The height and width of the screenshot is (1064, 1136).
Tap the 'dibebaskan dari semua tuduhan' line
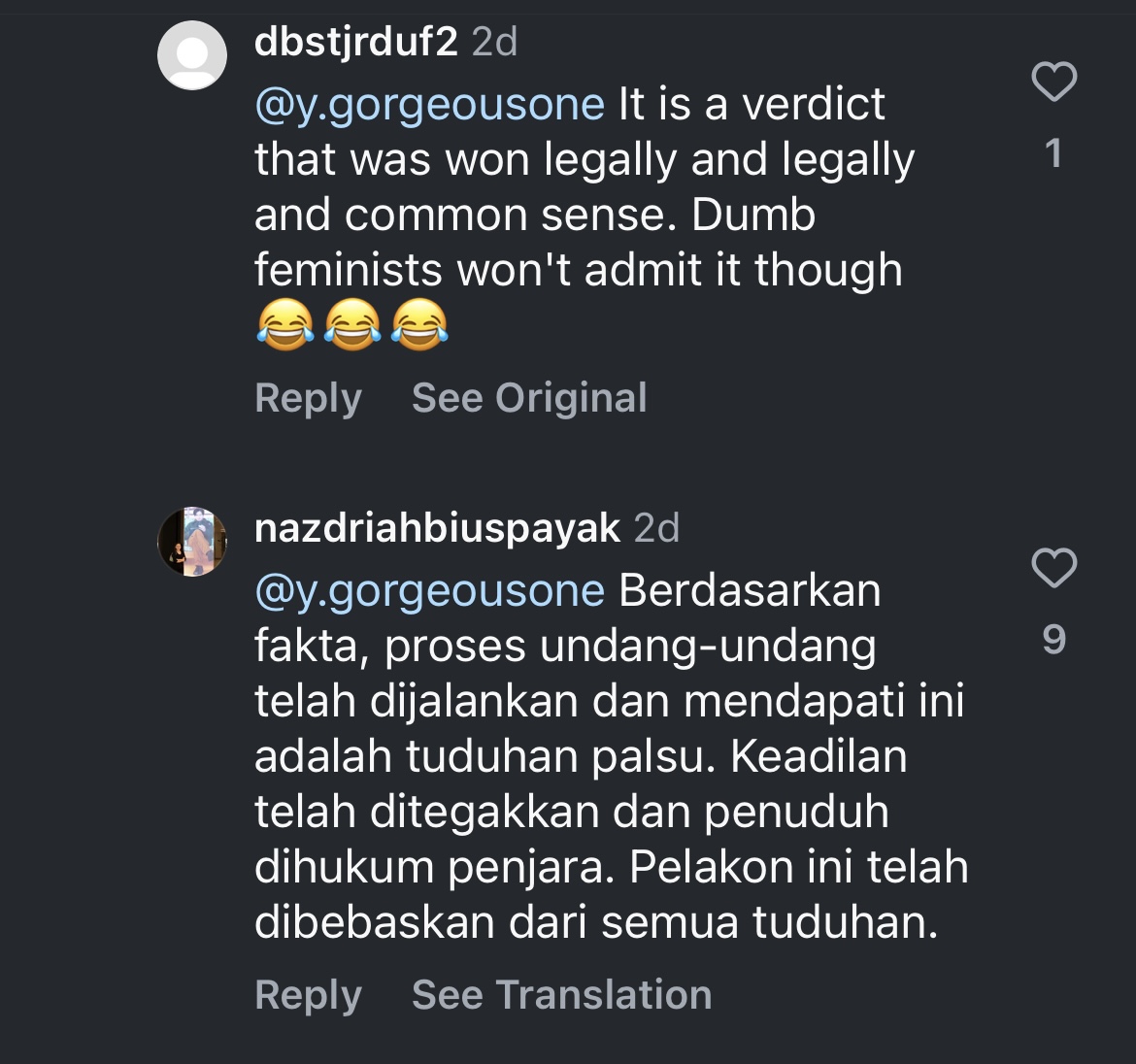click(596, 923)
